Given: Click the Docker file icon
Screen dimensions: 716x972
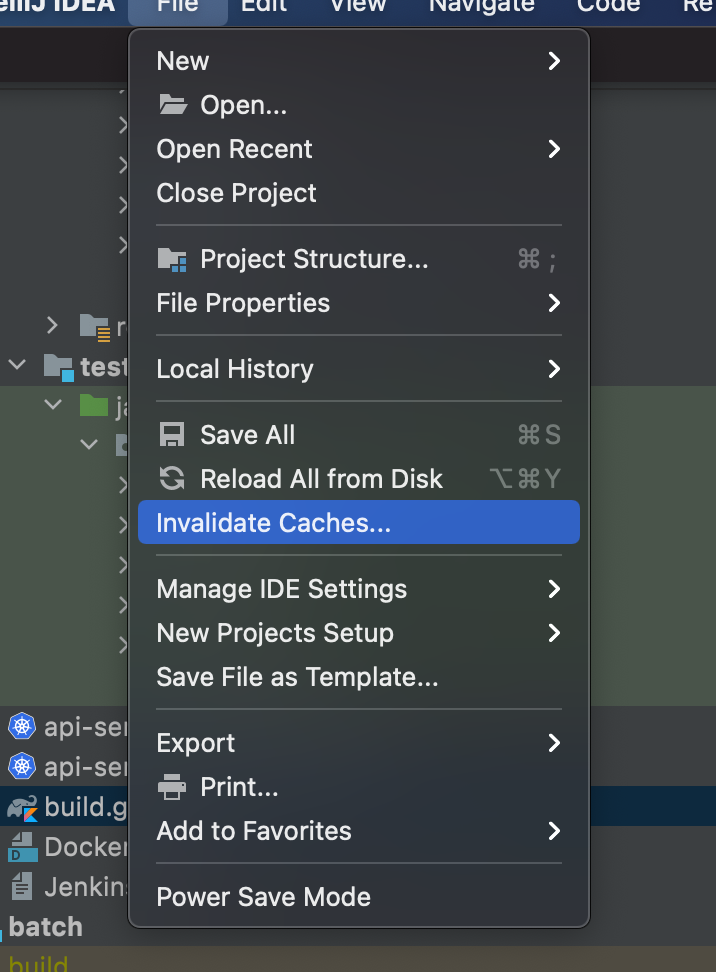Looking at the screenshot, I should click(x=22, y=847).
